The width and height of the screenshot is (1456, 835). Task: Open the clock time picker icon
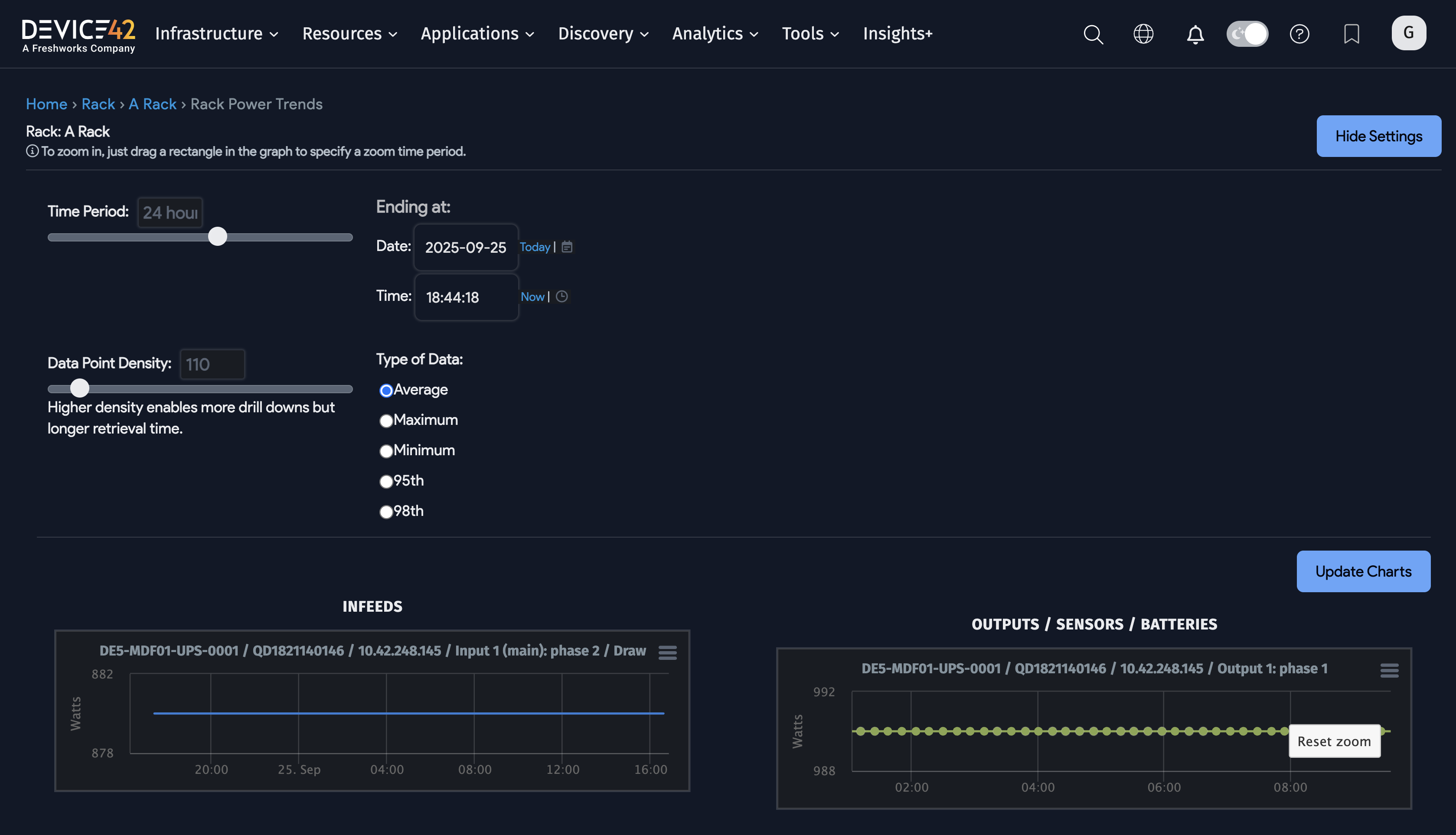tap(562, 297)
